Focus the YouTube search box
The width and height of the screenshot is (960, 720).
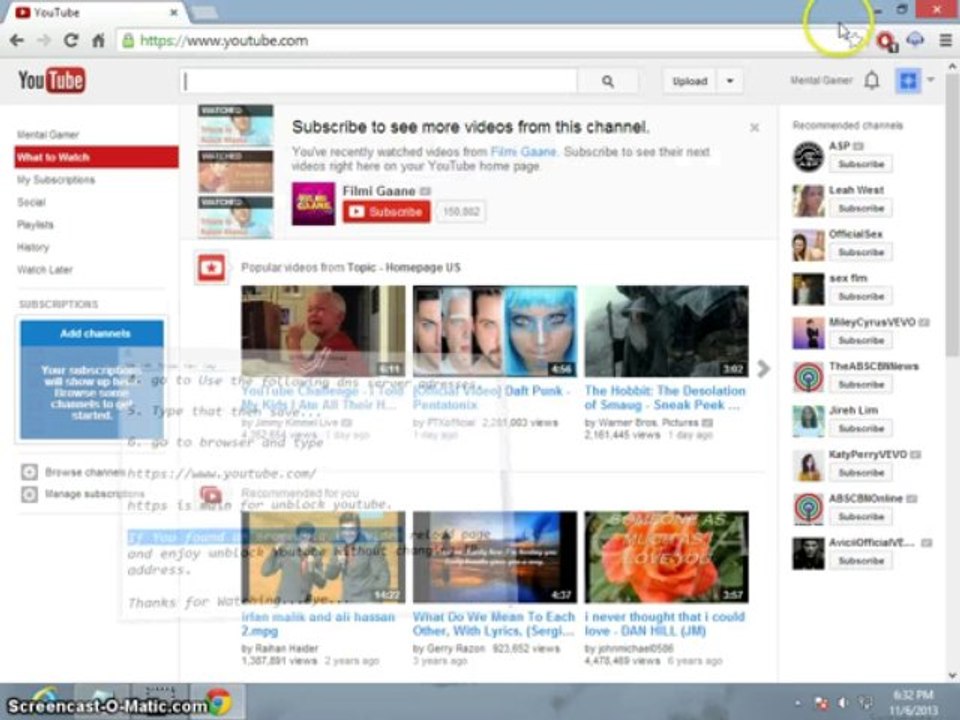click(378, 81)
